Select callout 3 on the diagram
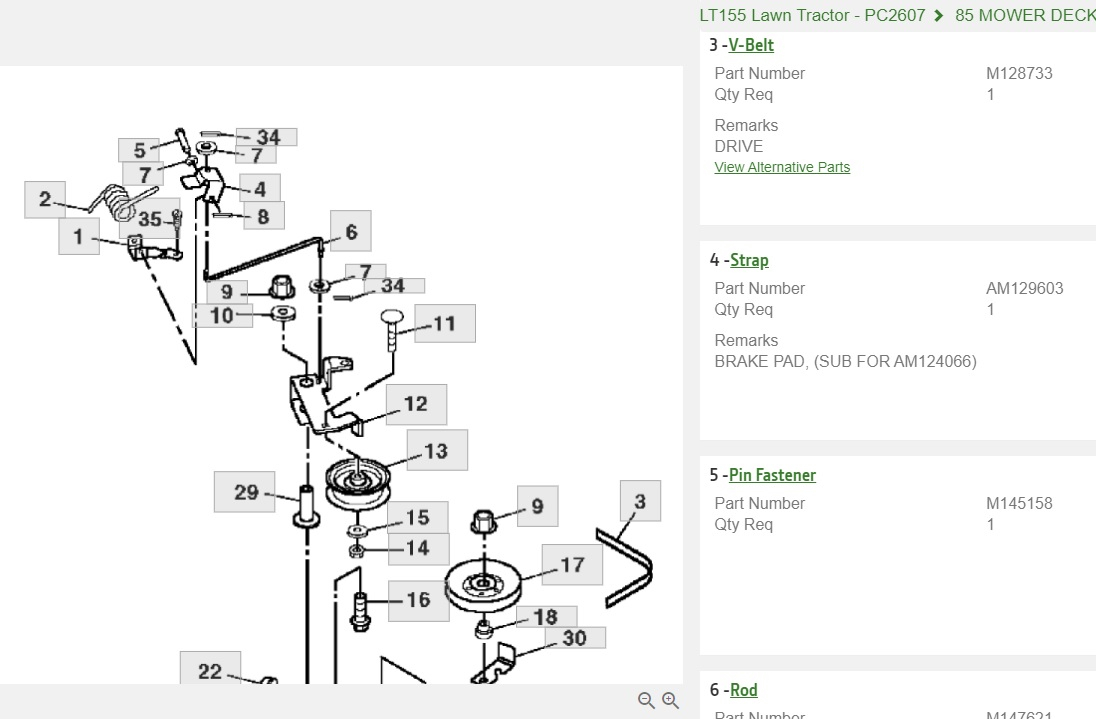 click(x=640, y=502)
